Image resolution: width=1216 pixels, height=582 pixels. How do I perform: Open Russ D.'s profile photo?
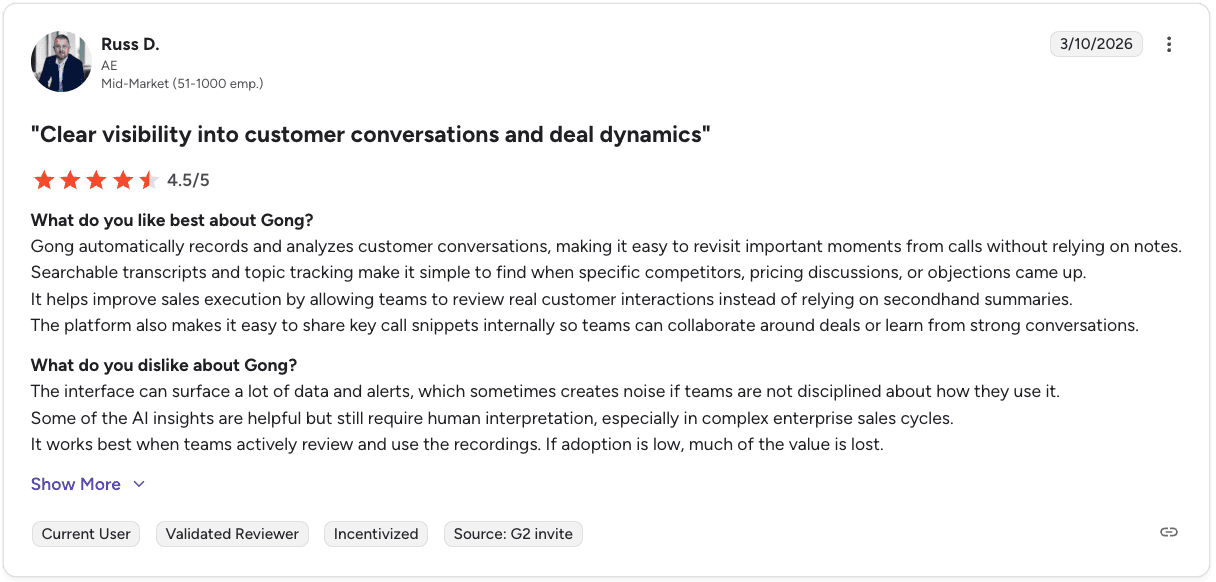pyautogui.click(x=62, y=62)
